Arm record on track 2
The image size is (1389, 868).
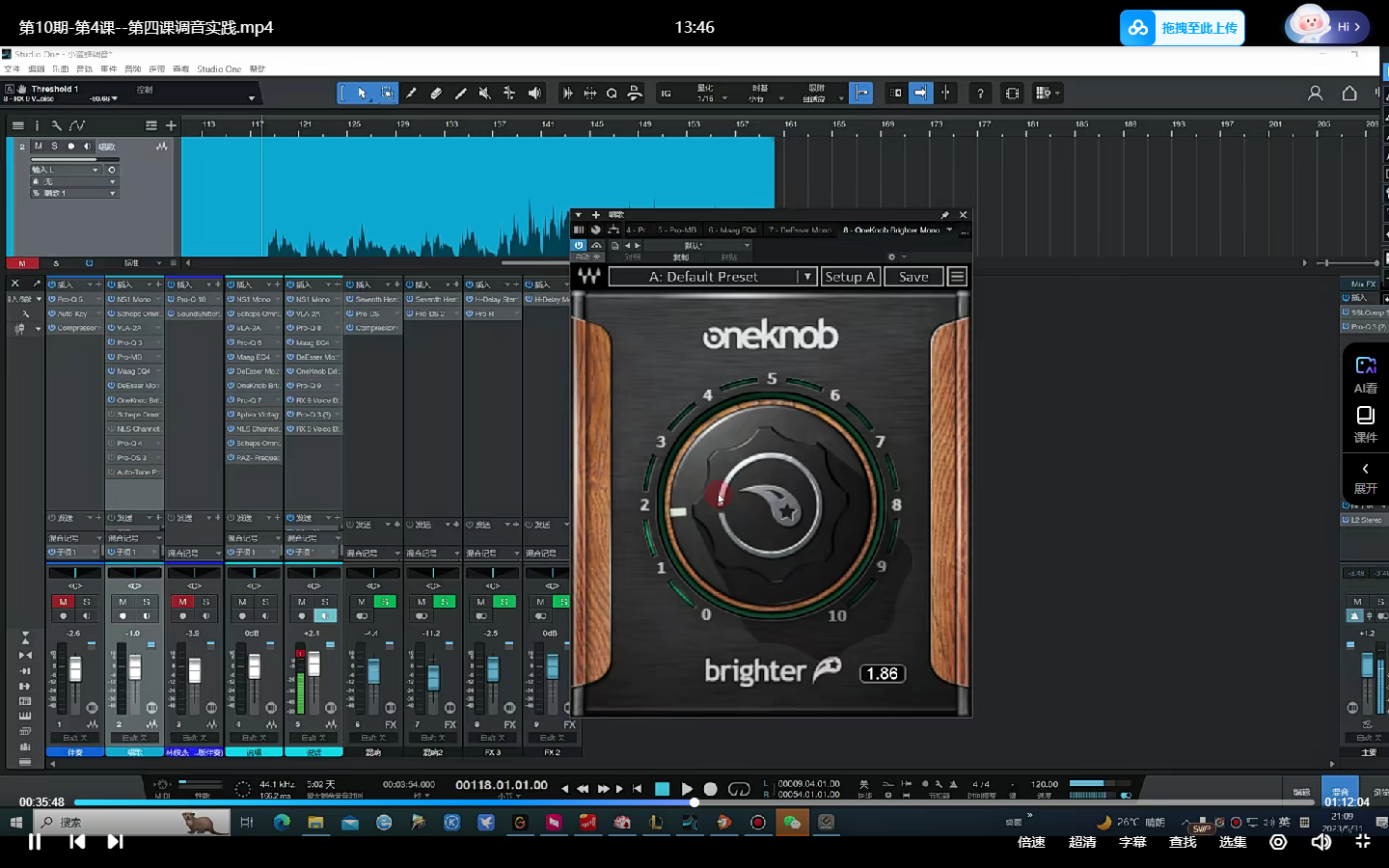[x=70, y=147]
